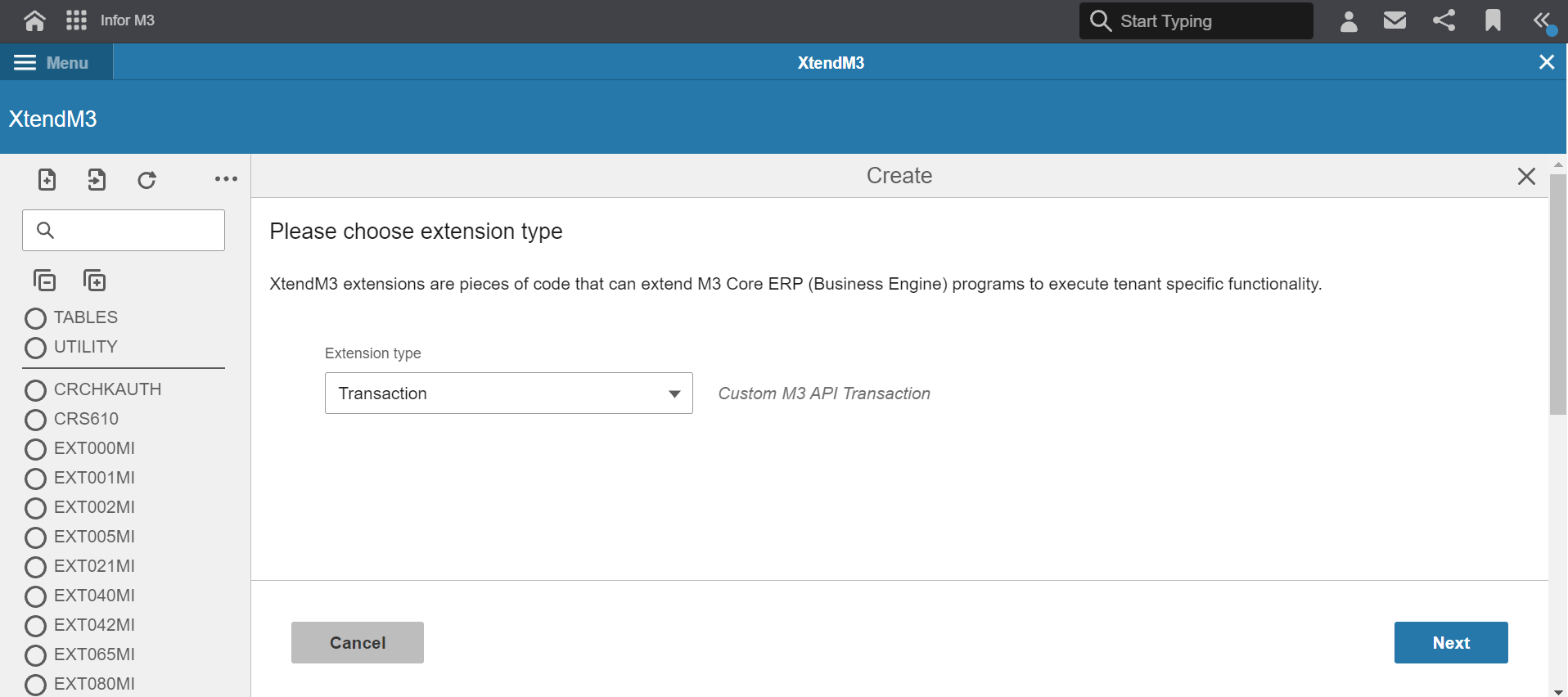Click the sidebar search field
Screen dimensions: 1568x697
pos(124,230)
